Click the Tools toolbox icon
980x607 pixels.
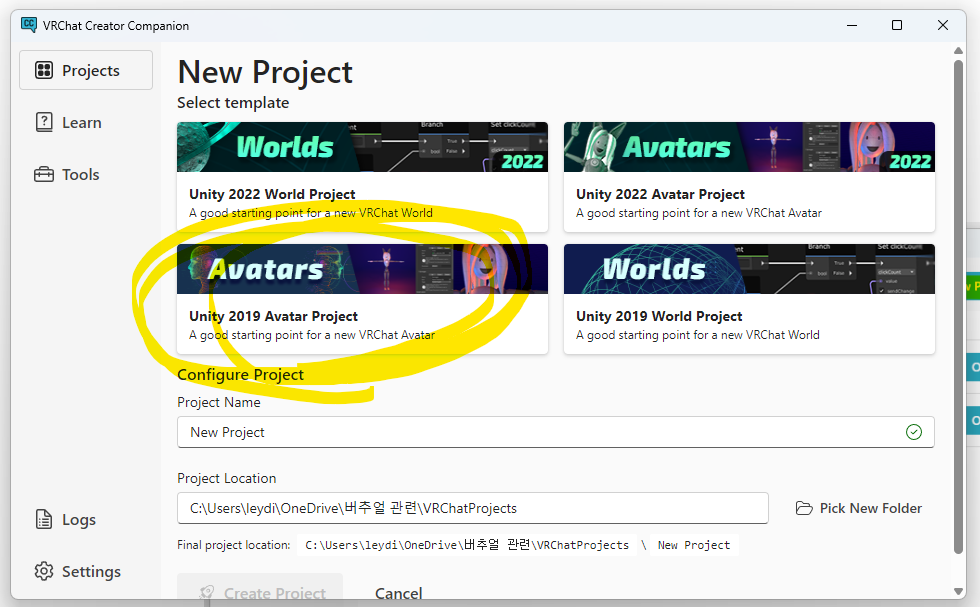coord(44,174)
